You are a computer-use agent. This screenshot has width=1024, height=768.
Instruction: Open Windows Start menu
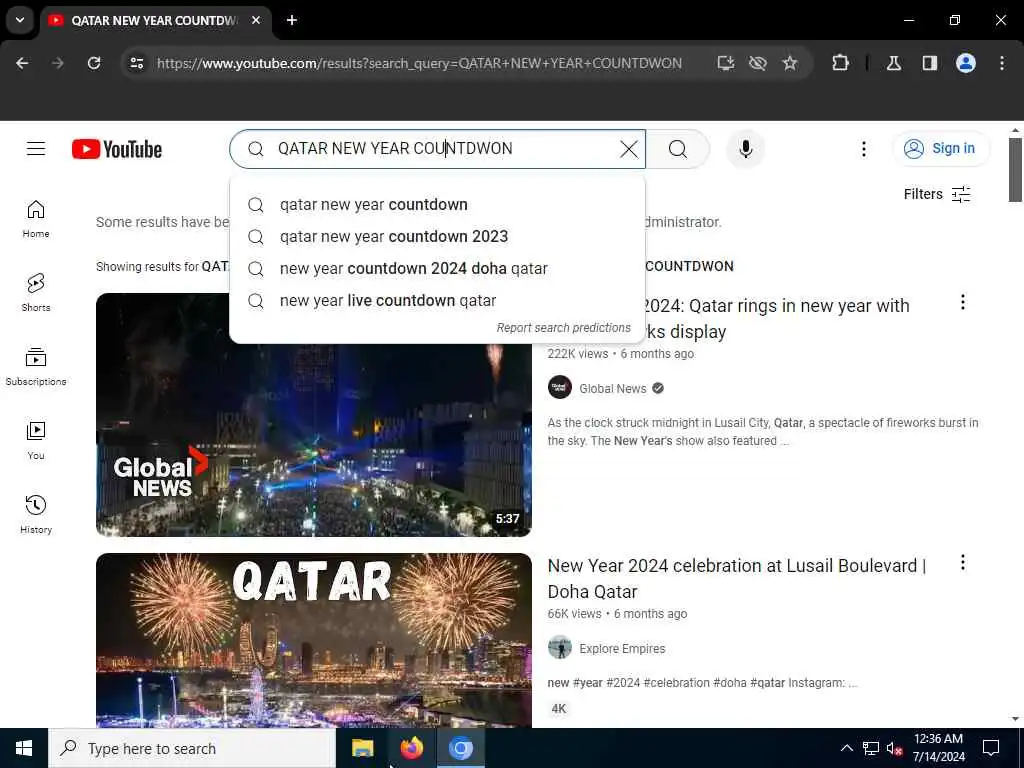click(x=24, y=748)
